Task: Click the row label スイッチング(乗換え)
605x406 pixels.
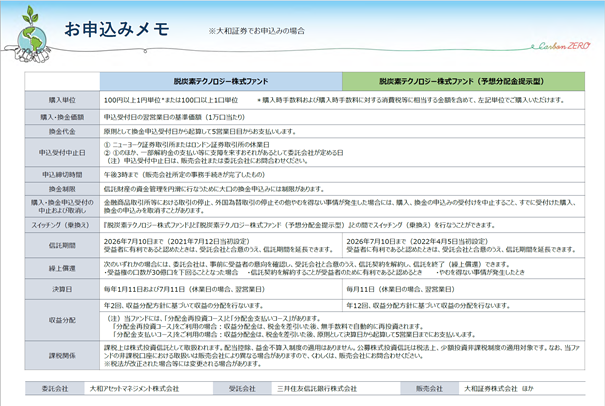Action: click(x=62, y=225)
